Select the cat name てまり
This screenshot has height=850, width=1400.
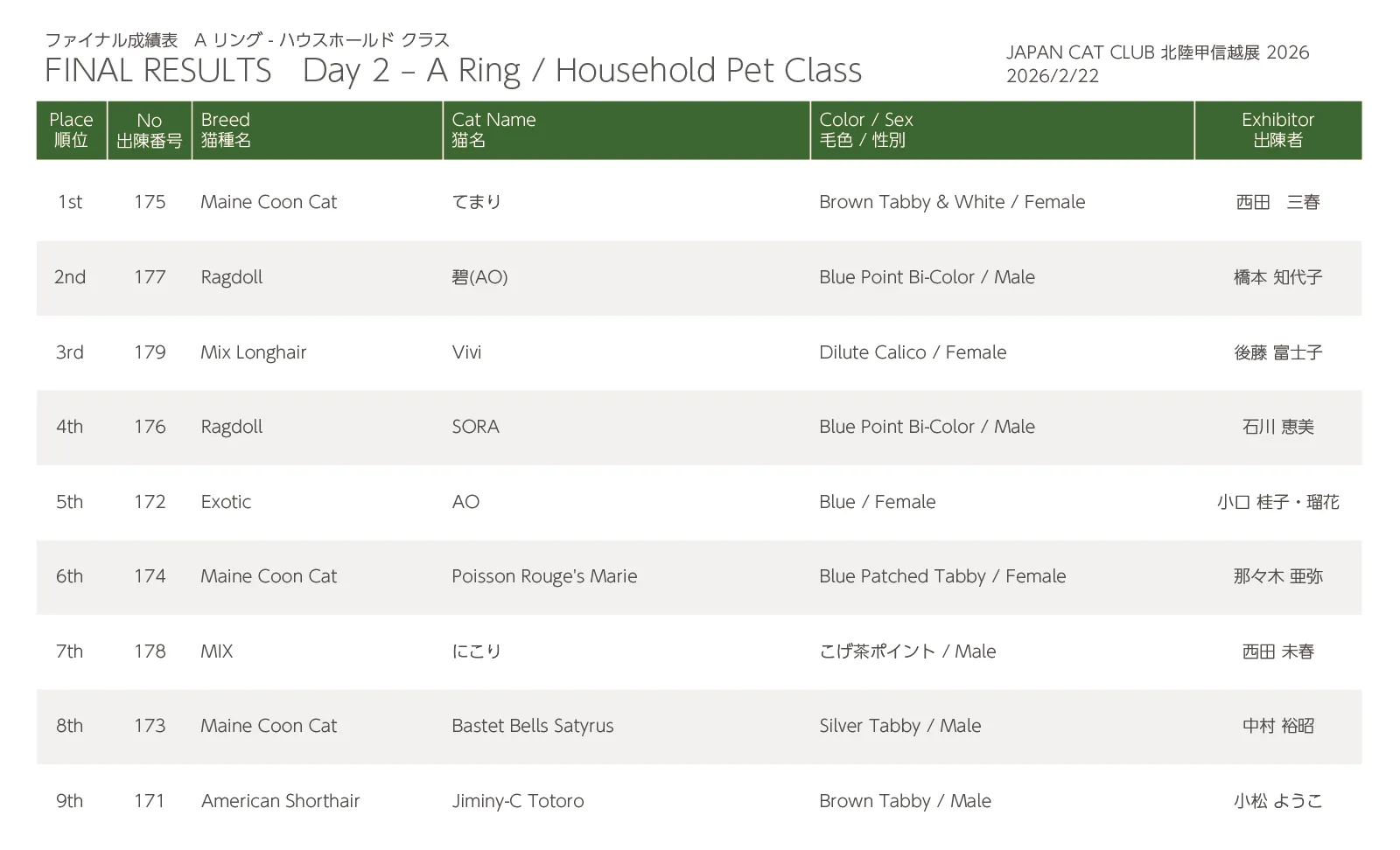476,202
